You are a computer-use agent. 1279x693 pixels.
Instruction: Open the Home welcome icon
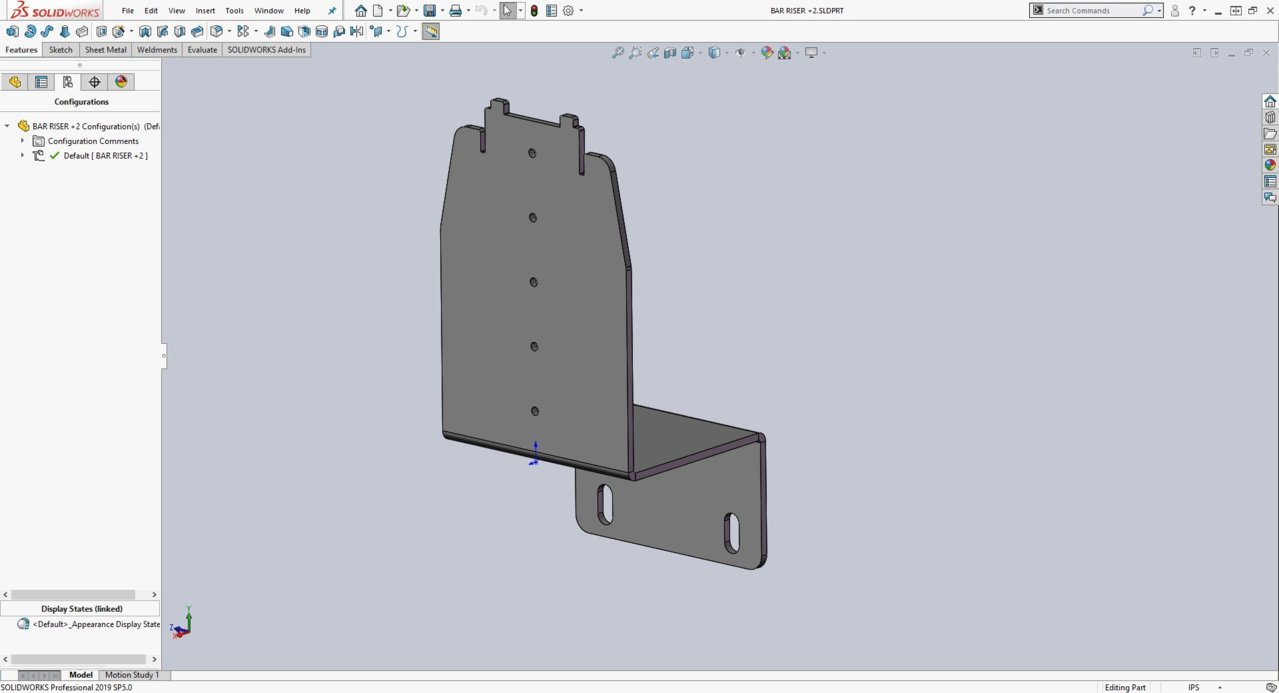(x=361, y=11)
